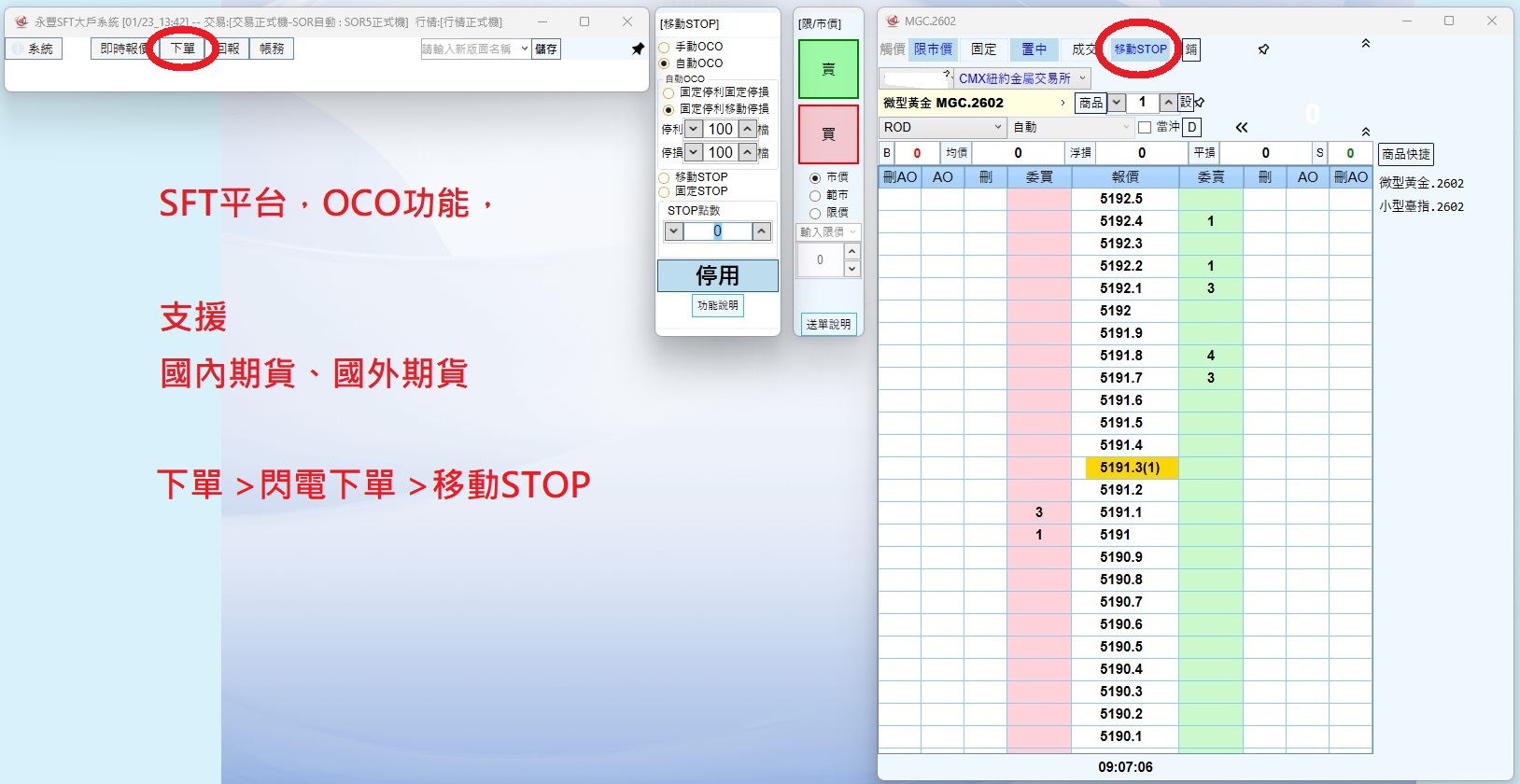1520x784 pixels.
Task: Click the green 賣 sell block
Action: click(828, 69)
